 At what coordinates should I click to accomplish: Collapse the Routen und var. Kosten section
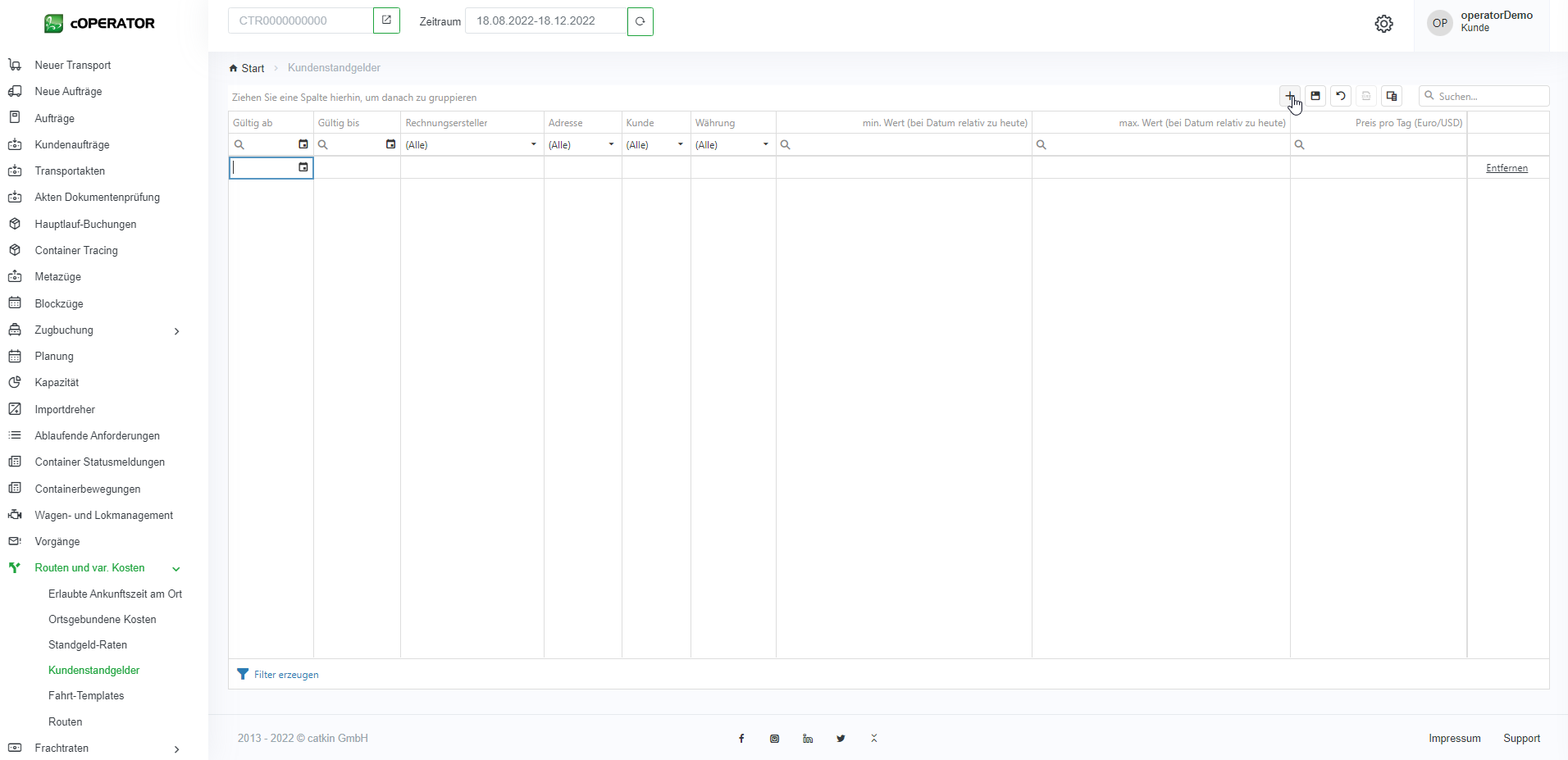tap(175, 569)
